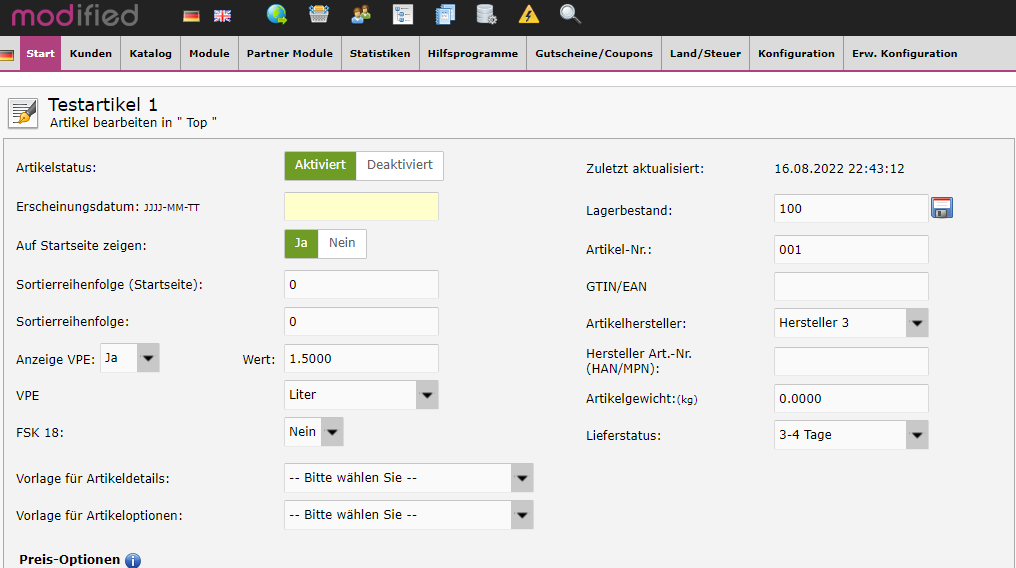Click the globe shop frontend icon
This screenshot has height=568, width=1016.
coord(277,14)
